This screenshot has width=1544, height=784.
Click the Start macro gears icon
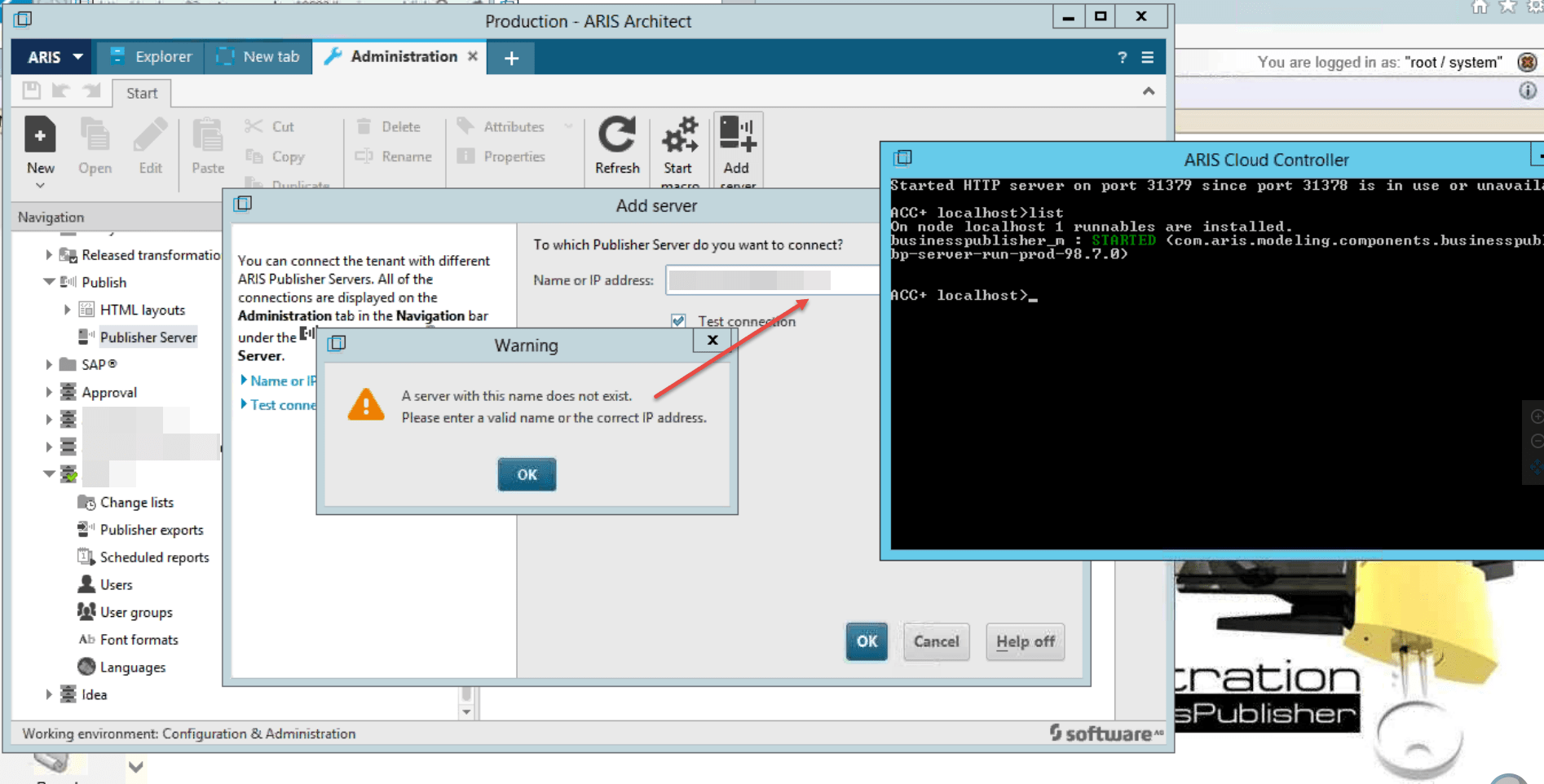(x=680, y=134)
